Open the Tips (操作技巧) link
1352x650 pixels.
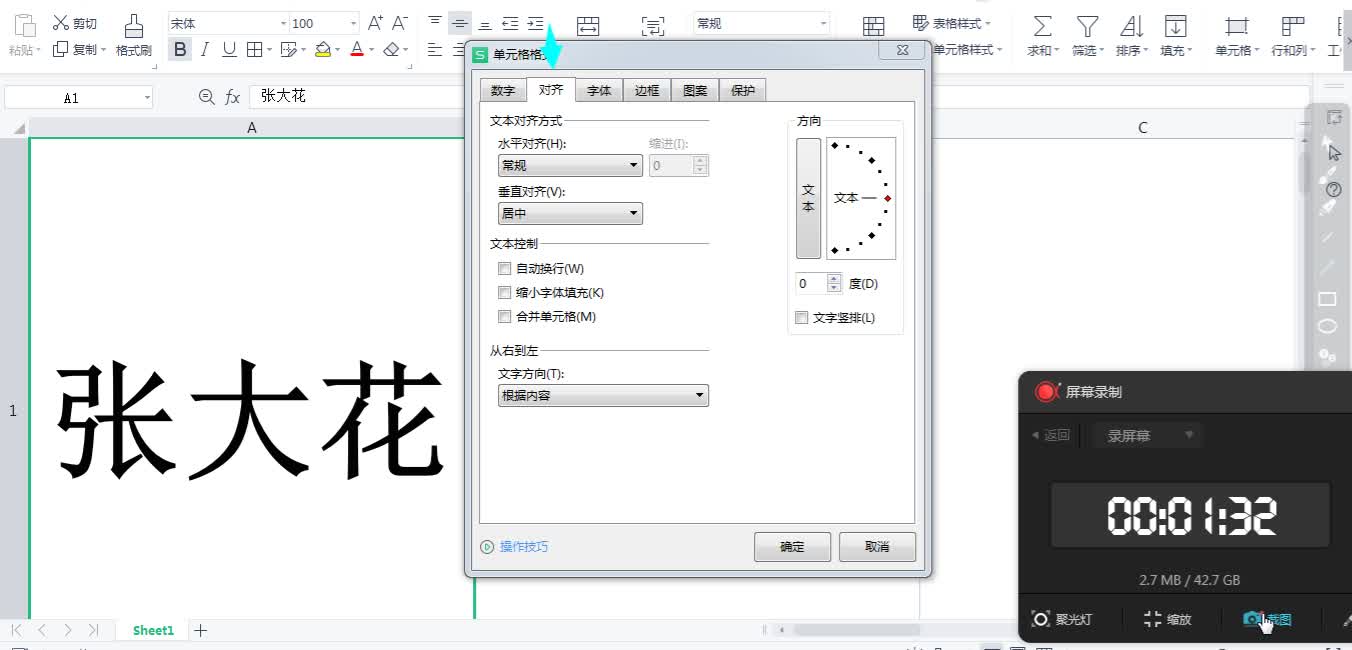point(524,547)
